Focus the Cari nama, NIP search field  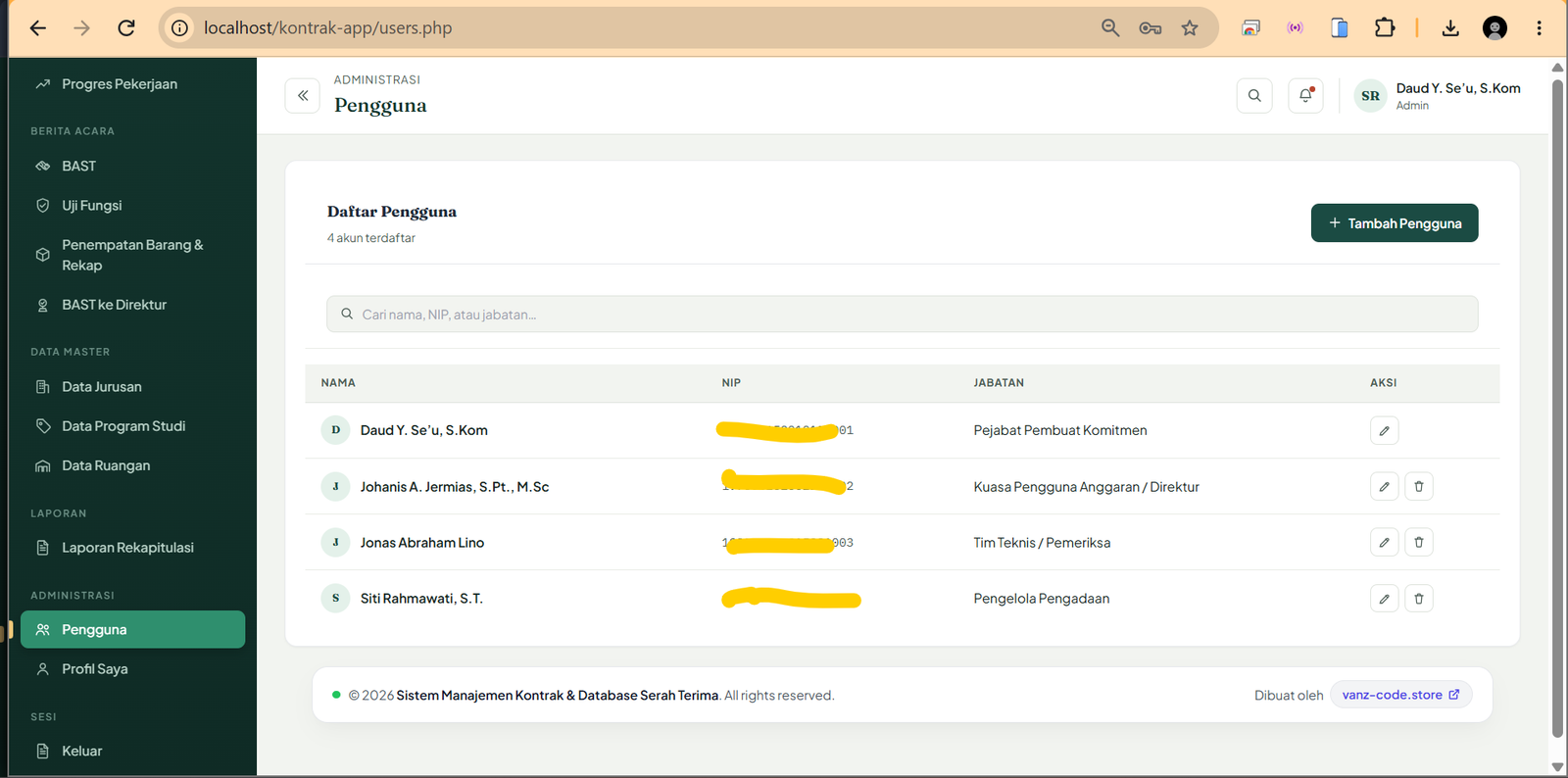point(902,314)
